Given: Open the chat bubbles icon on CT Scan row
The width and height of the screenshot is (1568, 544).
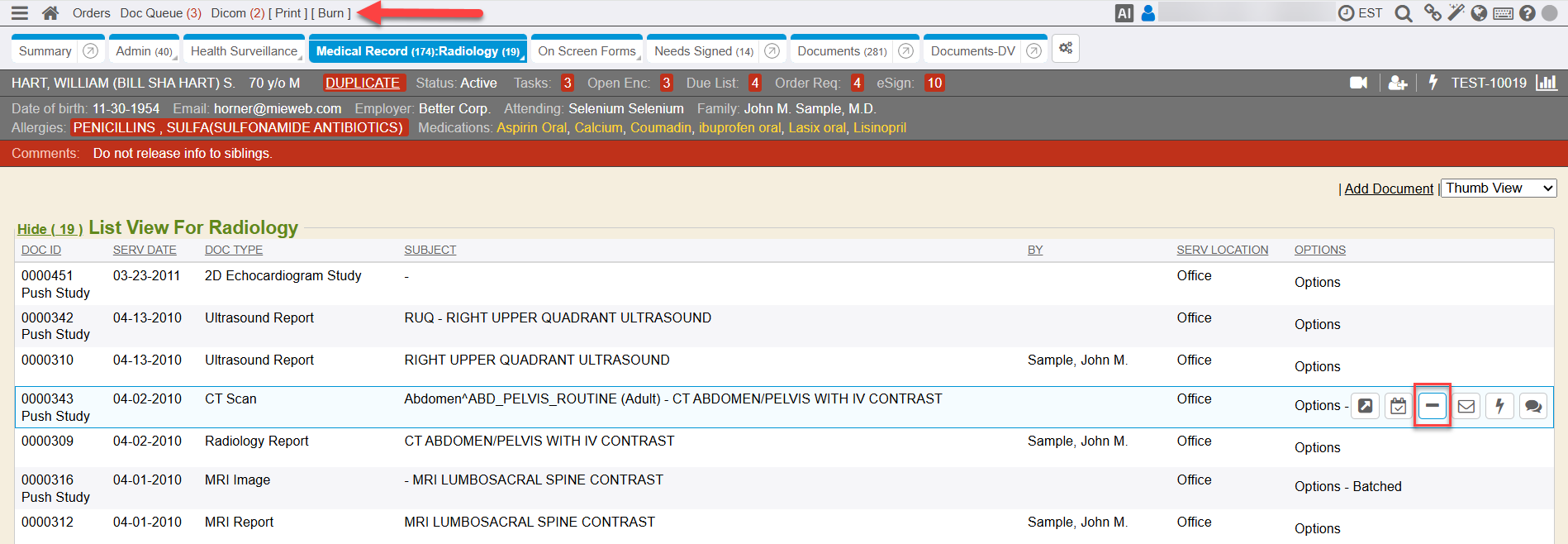Looking at the screenshot, I should [1532, 406].
